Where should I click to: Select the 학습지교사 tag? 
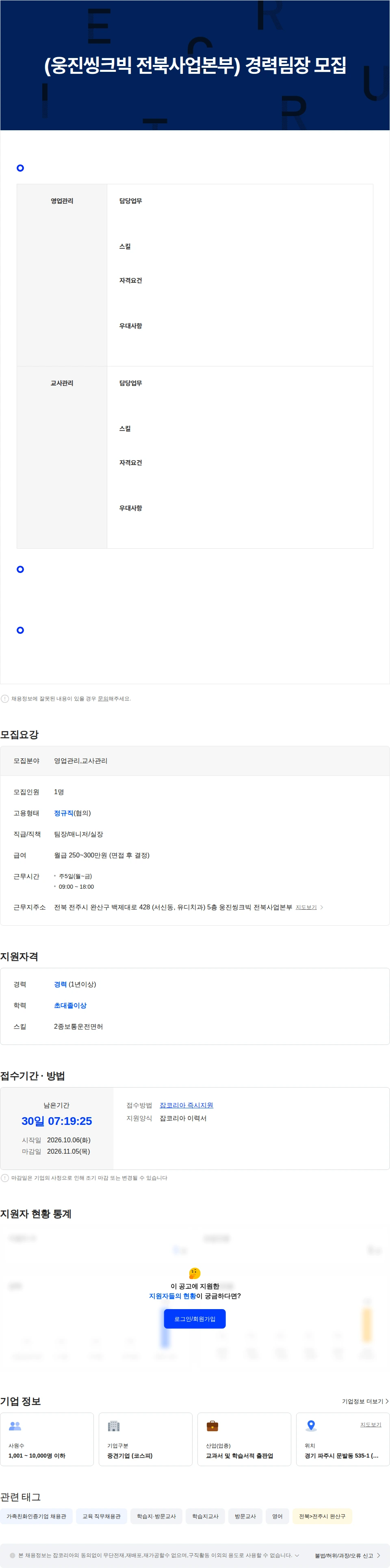click(206, 1516)
